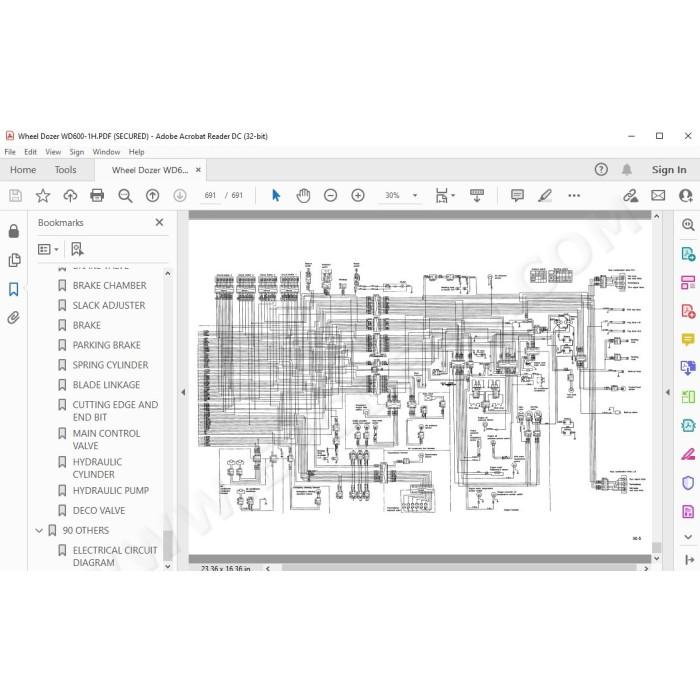The height and width of the screenshot is (700, 700).
Task: Open Protect shield tool
Action: [x=688, y=483]
